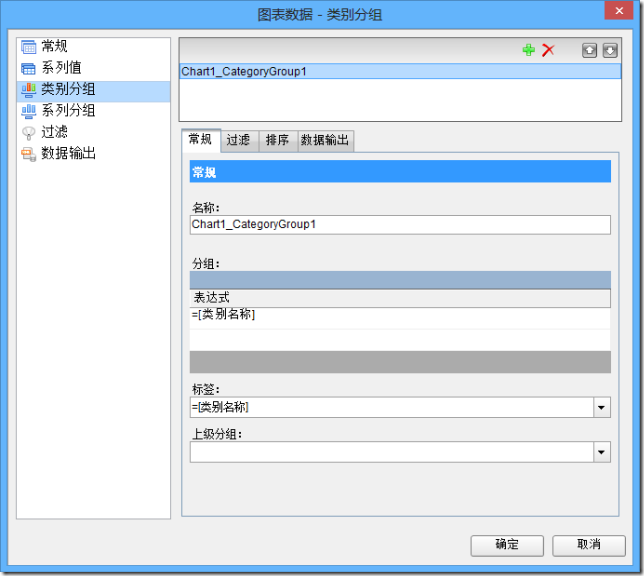
Task: Open 过滤 in the left navigation list
Action: [93, 132]
